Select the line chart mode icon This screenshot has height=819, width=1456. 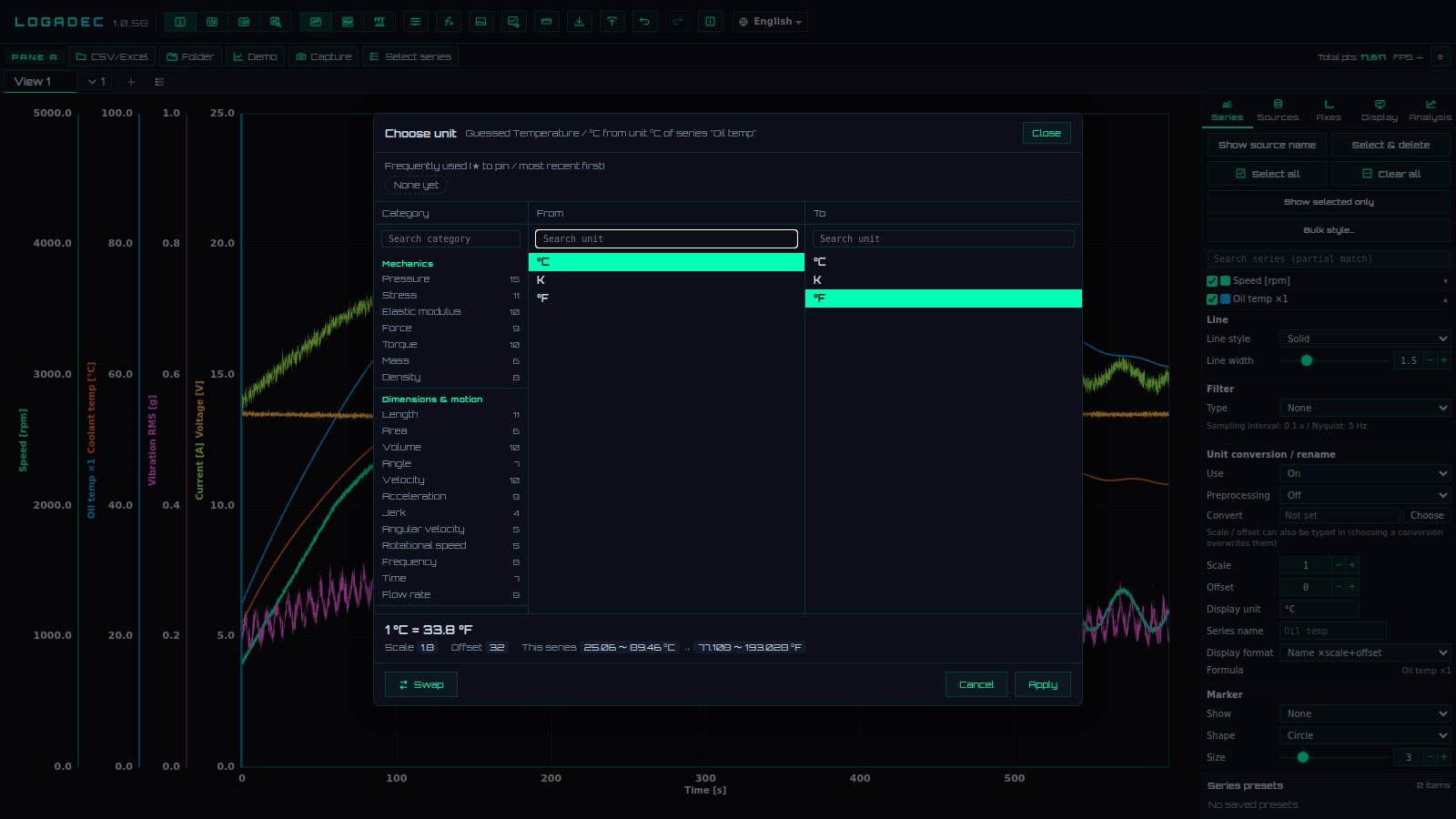[x=316, y=22]
